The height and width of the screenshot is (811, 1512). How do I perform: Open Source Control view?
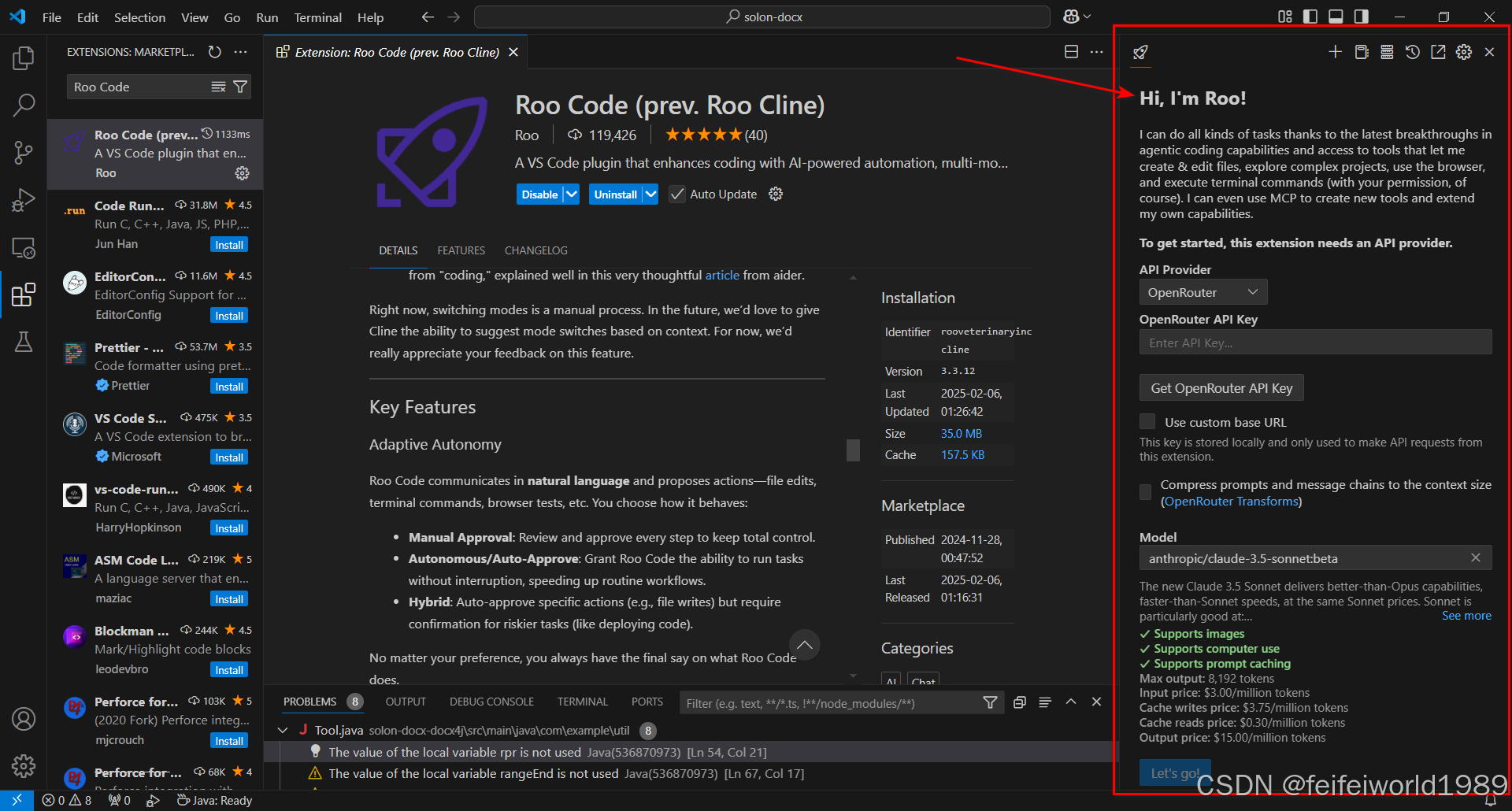pos(24,152)
